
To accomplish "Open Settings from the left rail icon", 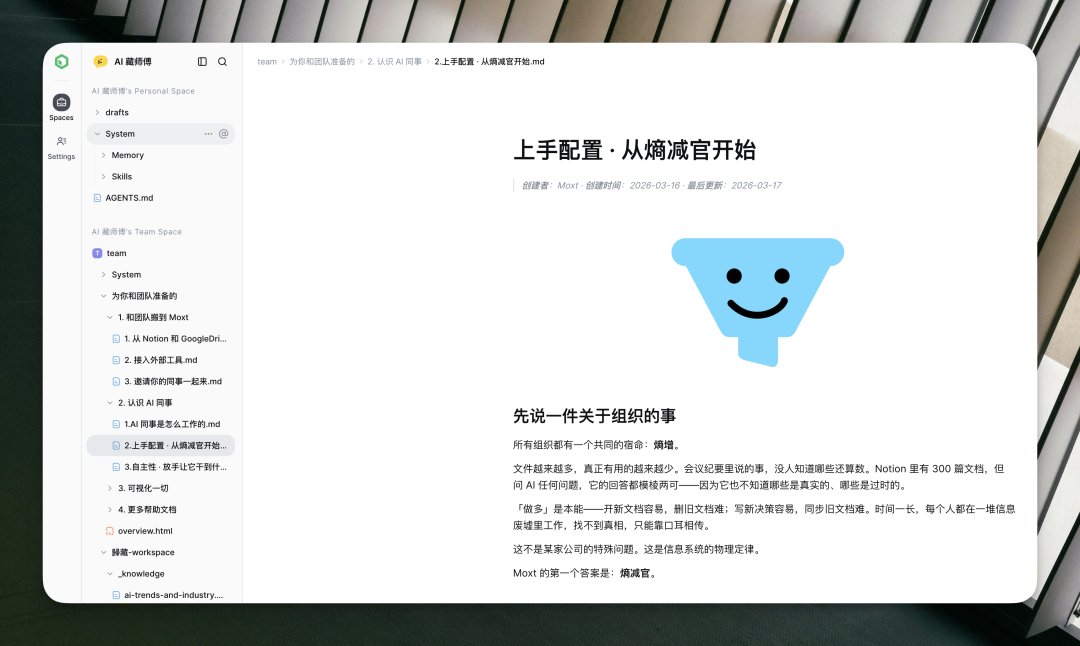I will pos(61,142).
